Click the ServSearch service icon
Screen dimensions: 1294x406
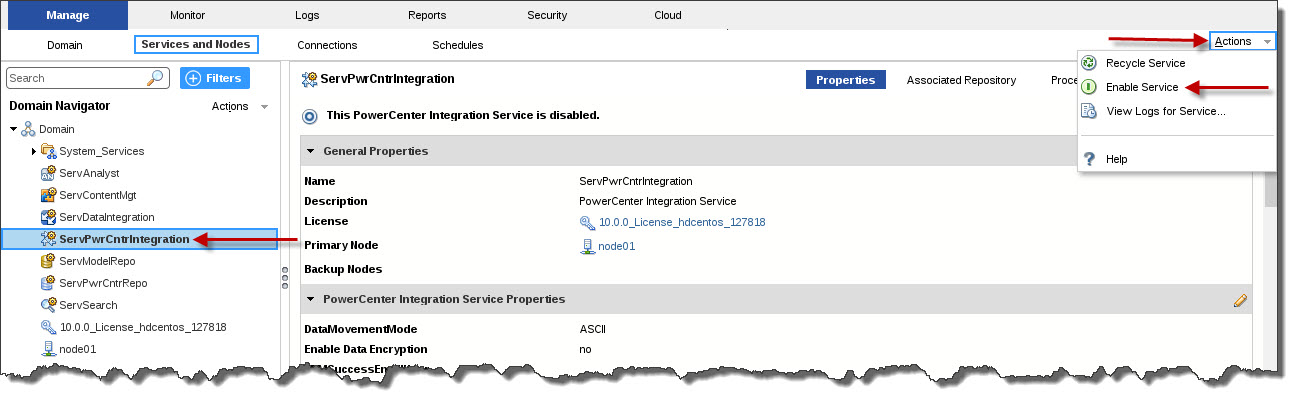click(x=48, y=305)
